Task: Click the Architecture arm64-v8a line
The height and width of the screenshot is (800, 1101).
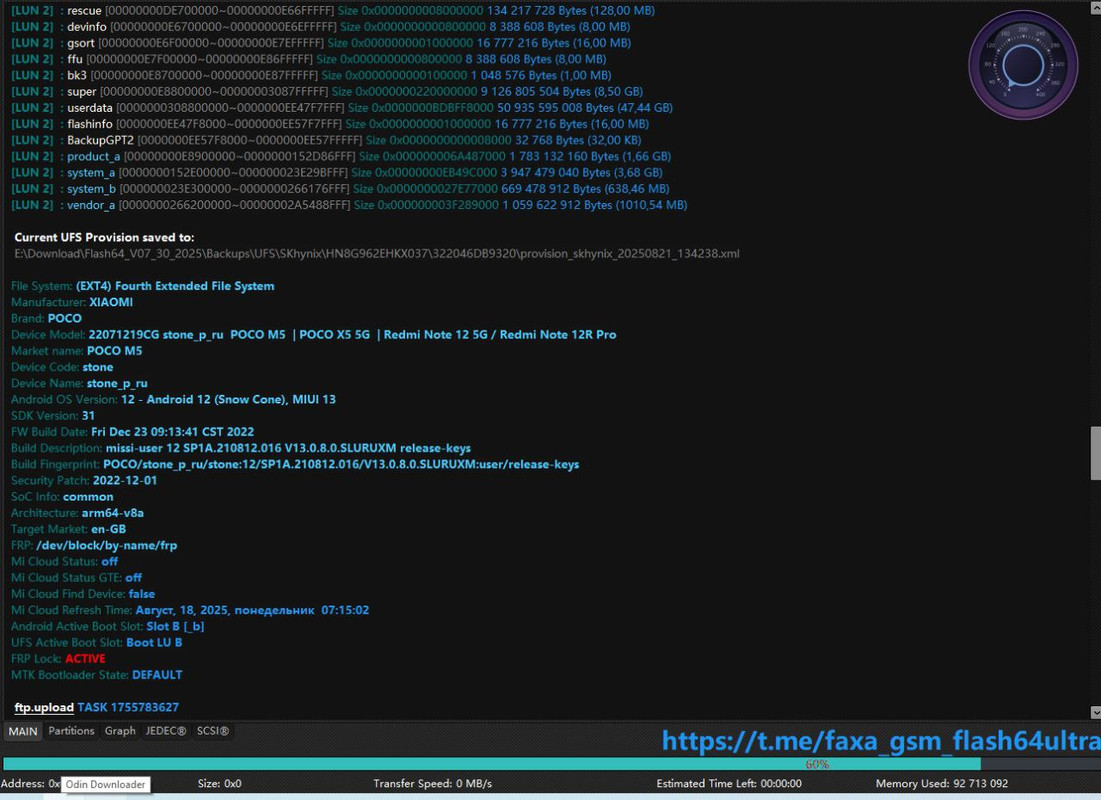Action: pos(77,512)
